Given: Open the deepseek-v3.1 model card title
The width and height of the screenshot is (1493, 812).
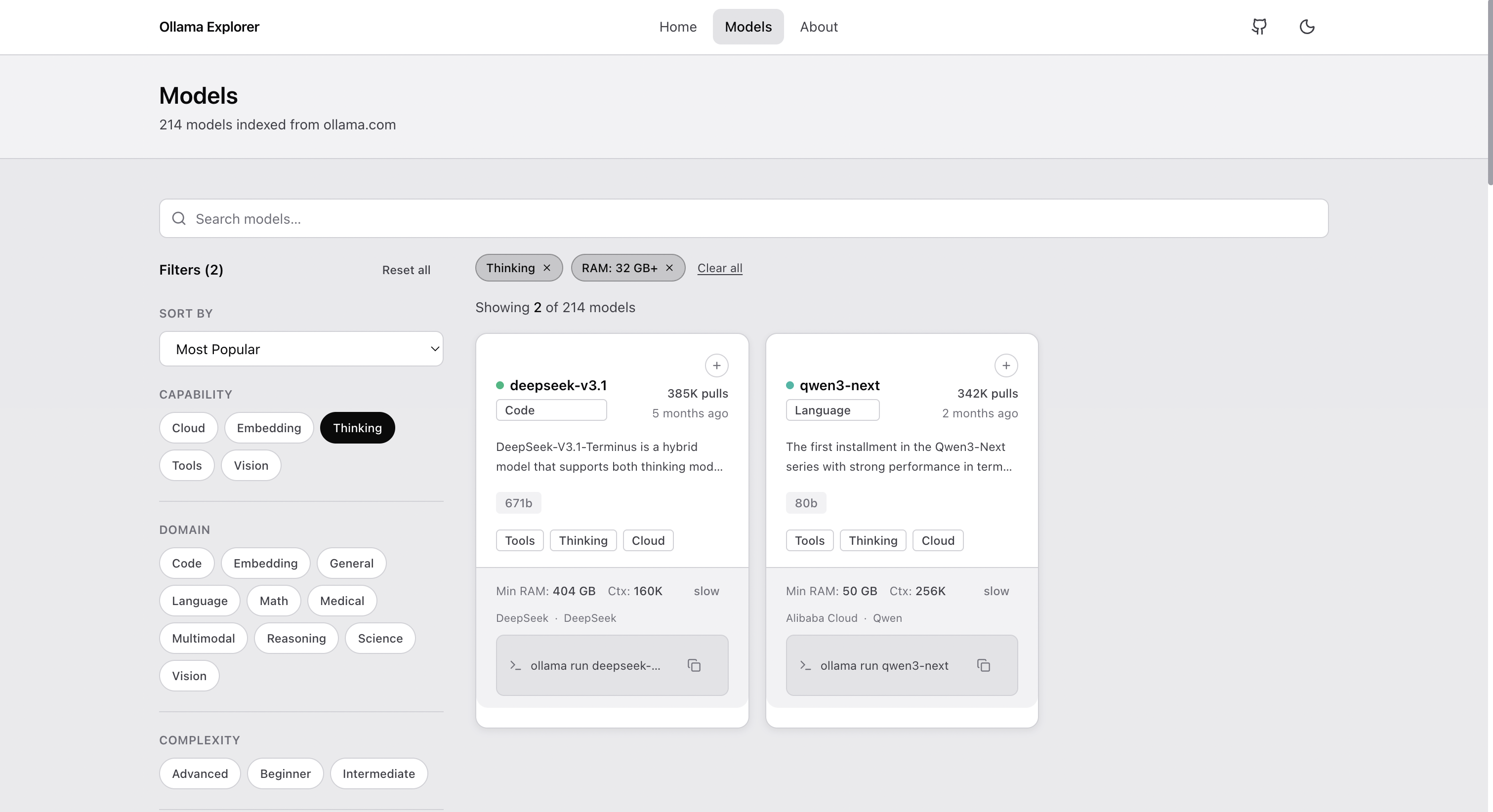Looking at the screenshot, I should 558,385.
